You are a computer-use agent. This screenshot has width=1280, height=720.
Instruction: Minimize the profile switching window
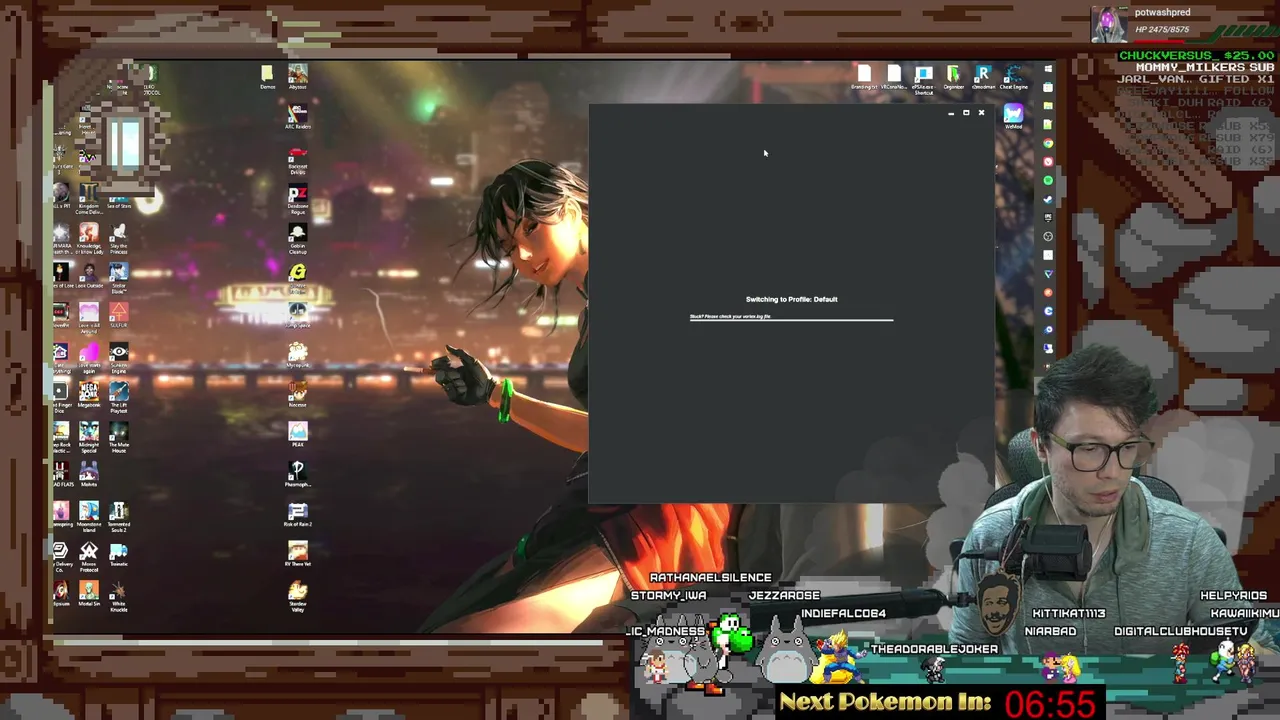951,113
